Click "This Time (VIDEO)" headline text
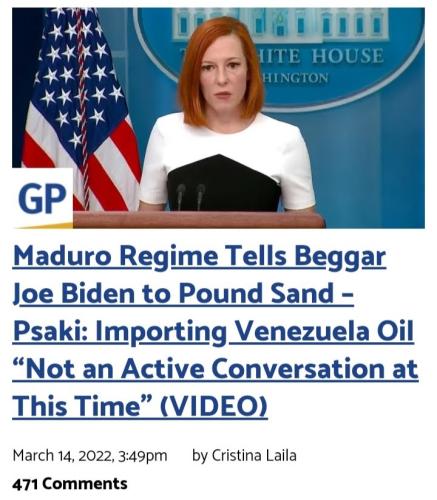437x500 pixels. 140,406
